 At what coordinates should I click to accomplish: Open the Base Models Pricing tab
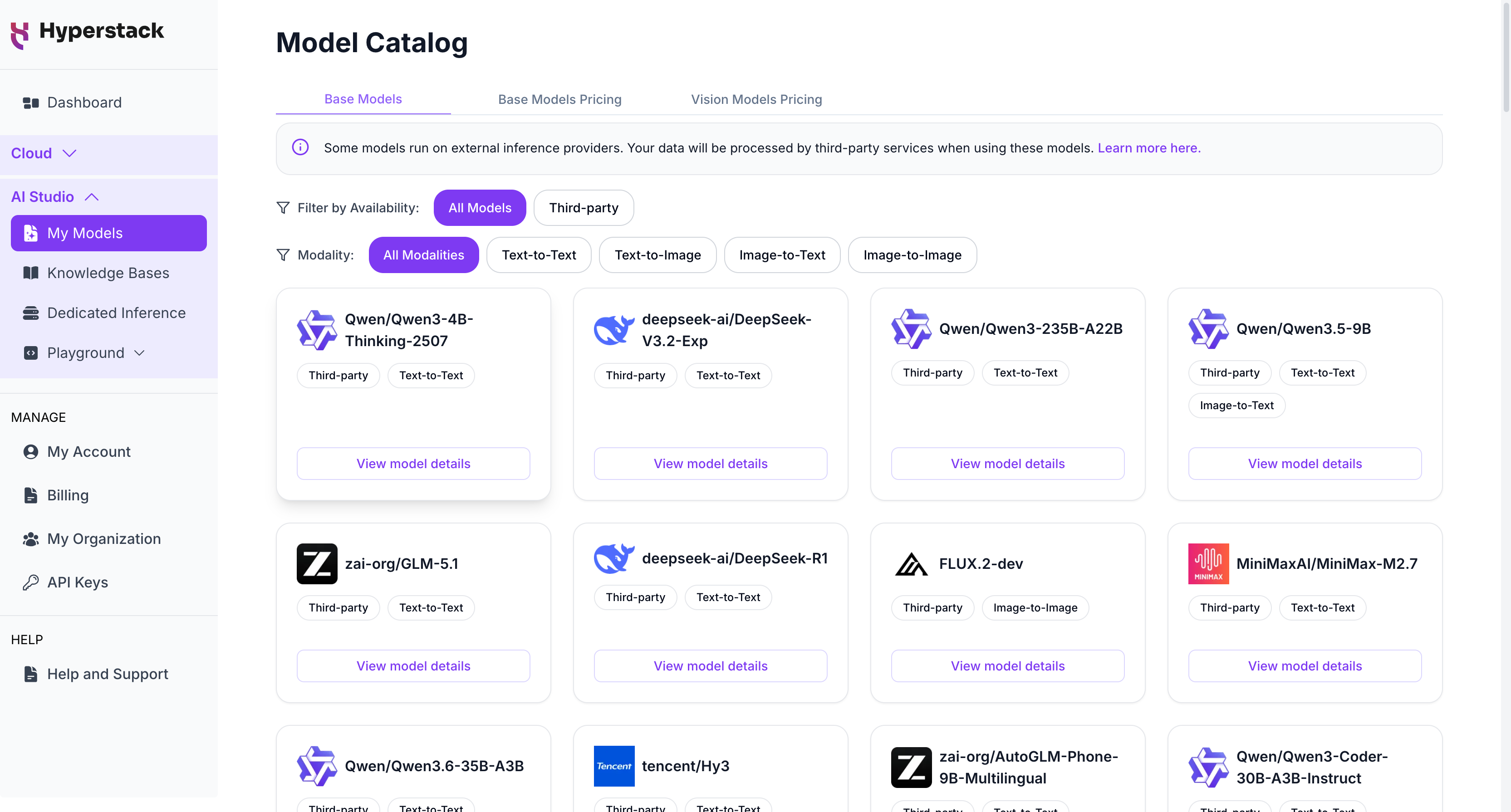point(559,100)
